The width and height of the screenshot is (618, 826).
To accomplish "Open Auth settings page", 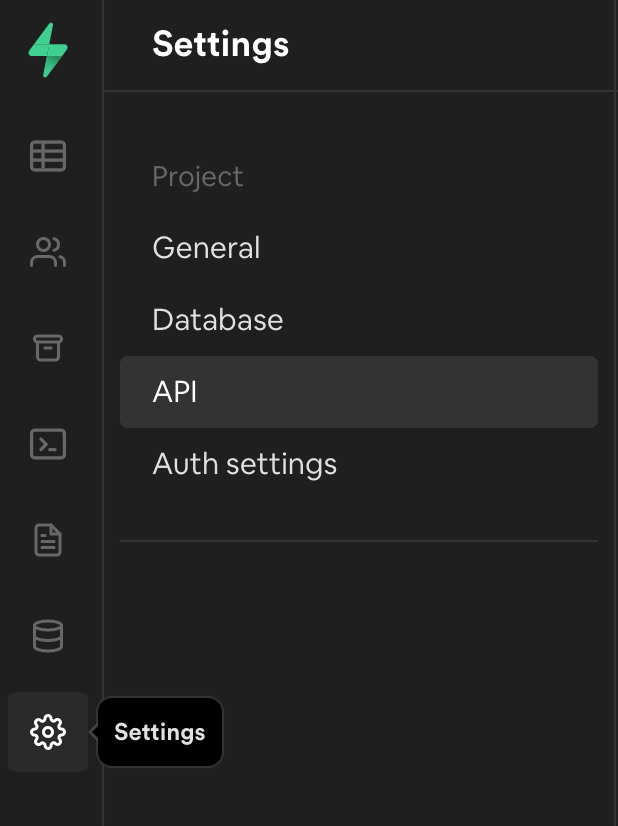I will (x=244, y=464).
